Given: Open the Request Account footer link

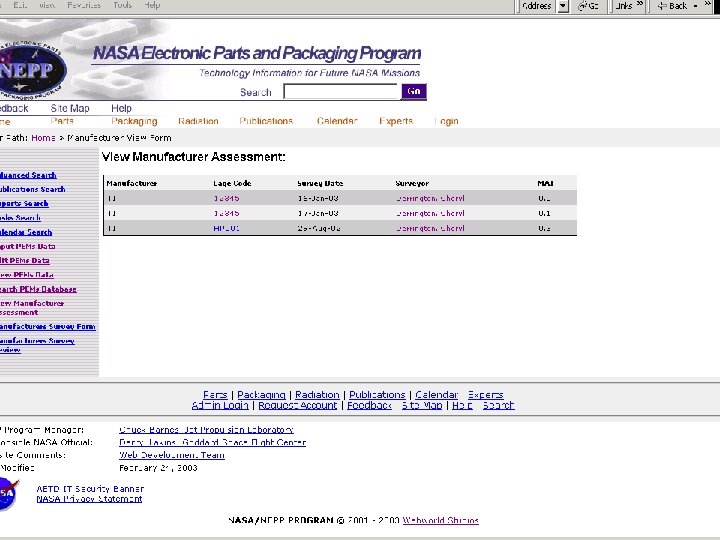Looking at the screenshot, I should [x=298, y=405].
